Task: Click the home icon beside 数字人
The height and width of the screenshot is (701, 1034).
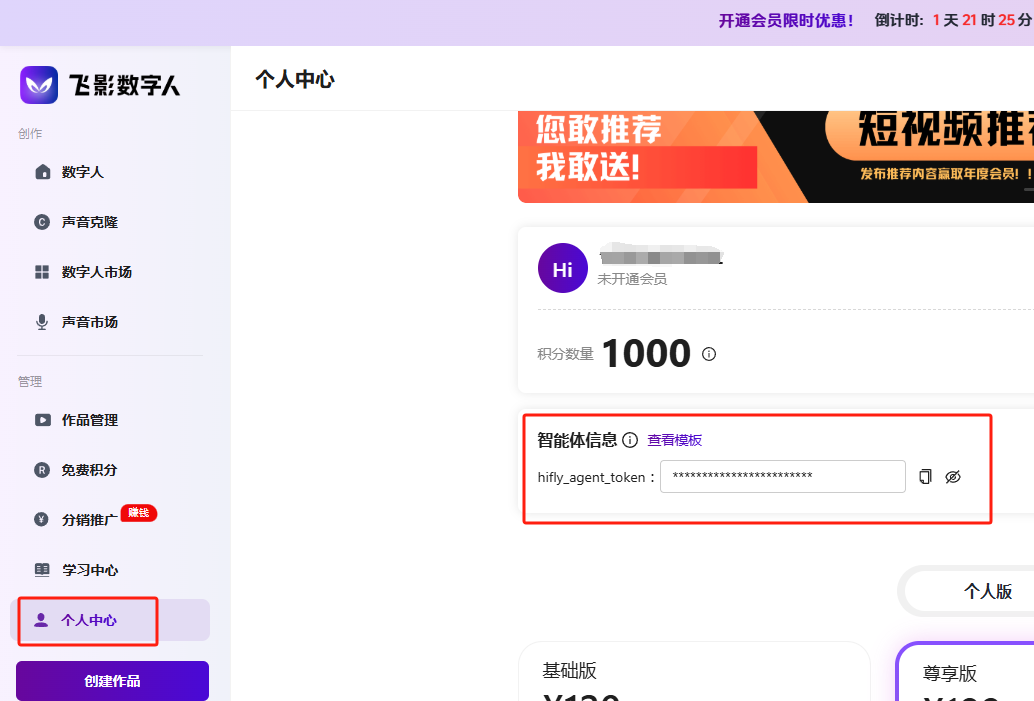Action: [42, 172]
